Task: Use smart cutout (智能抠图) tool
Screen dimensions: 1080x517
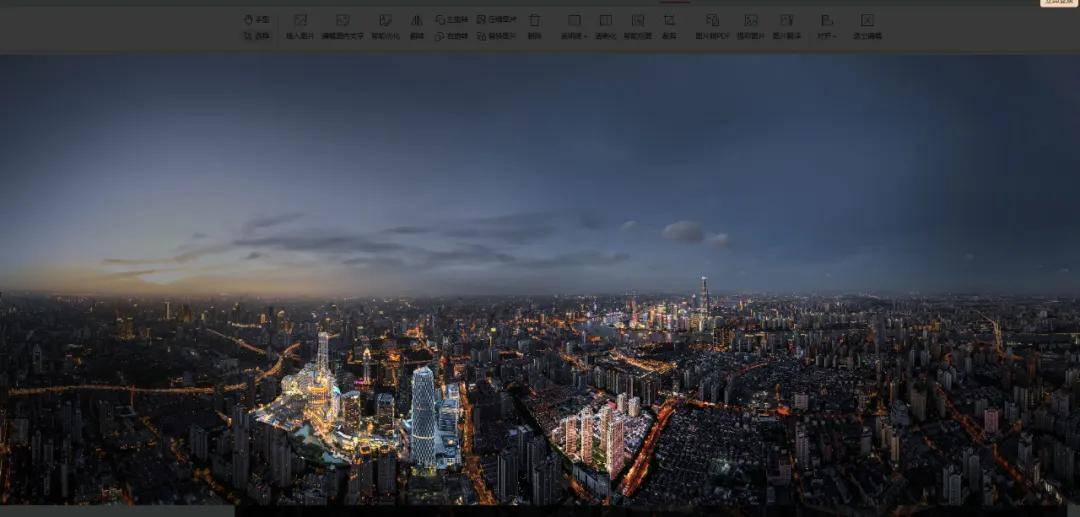Action: pos(637,26)
